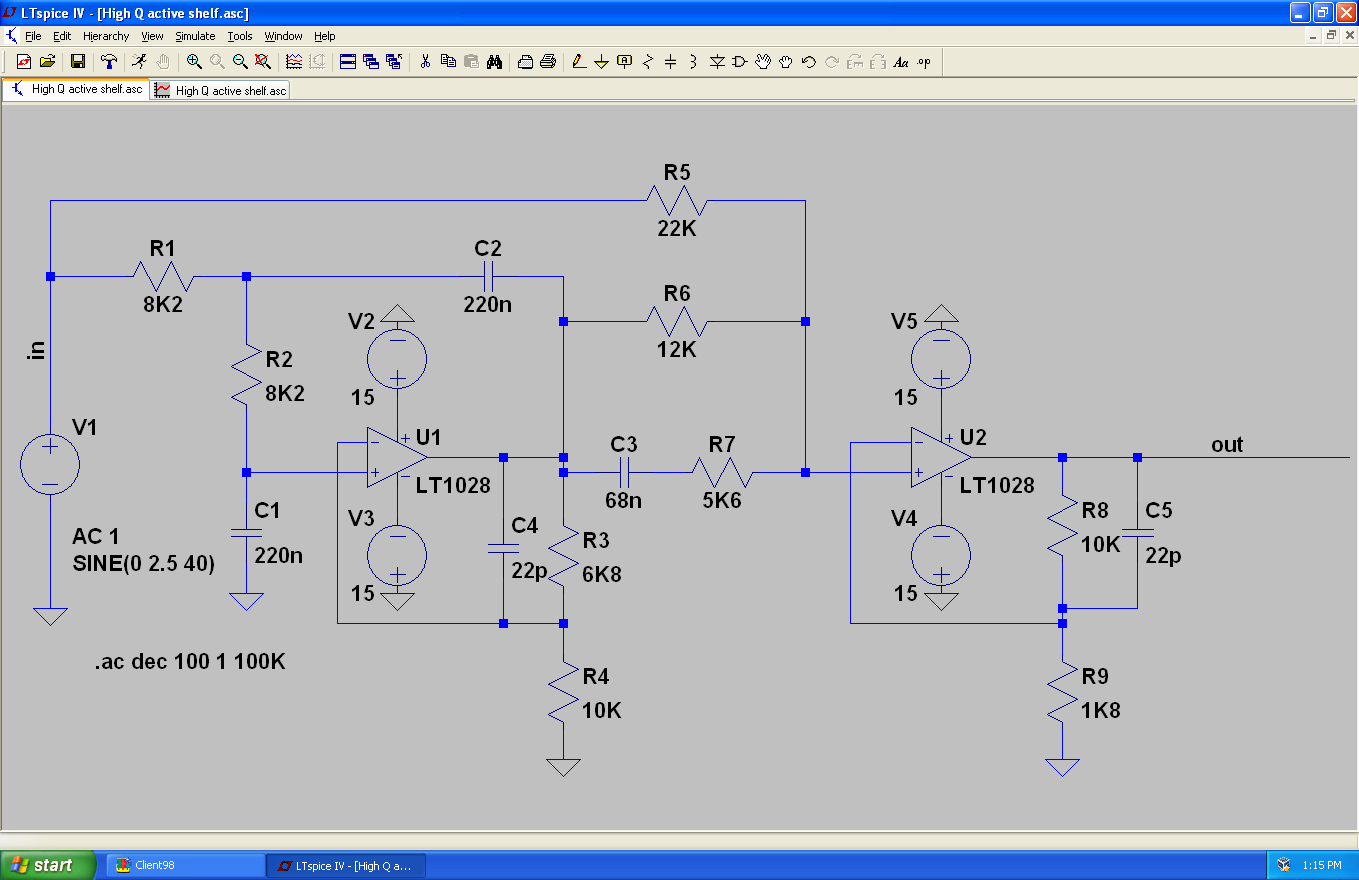The width and height of the screenshot is (1359, 880).
Task: Save the schematic with the floppy icon
Action: (78, 62)
